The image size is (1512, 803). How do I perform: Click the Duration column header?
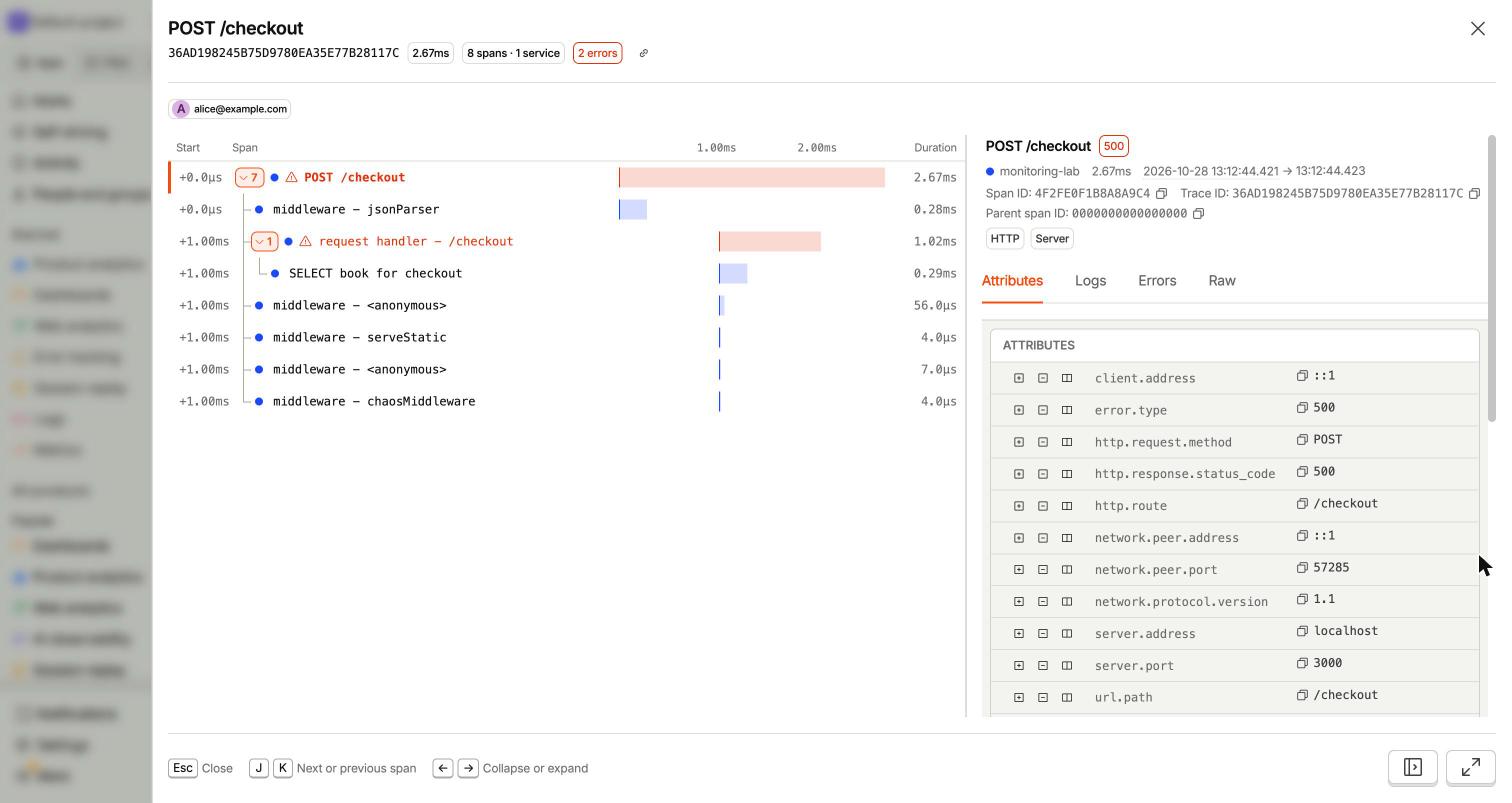click(935, 147)
